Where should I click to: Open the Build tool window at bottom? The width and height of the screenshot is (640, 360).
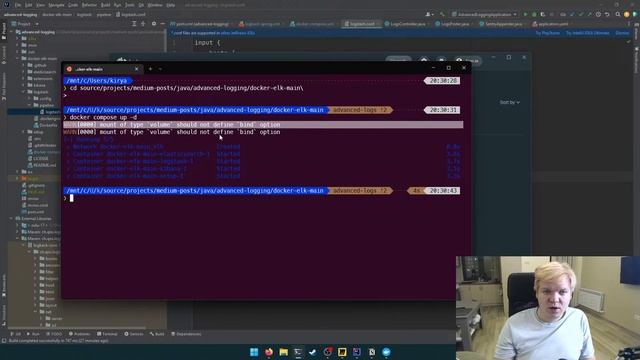[157, 334]
